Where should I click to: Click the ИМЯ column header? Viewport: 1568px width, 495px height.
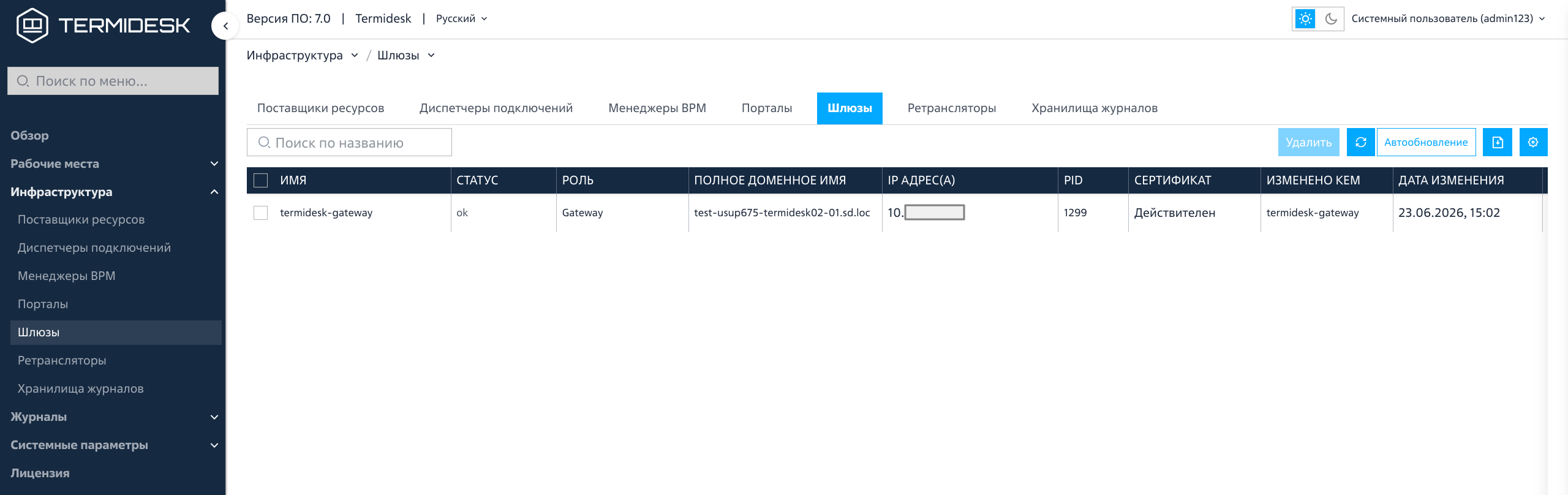coord(293,180)
